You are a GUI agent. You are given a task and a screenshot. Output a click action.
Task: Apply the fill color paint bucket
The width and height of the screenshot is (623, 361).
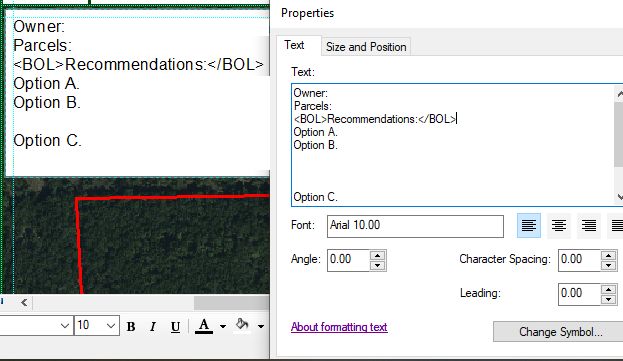pos(242,325)
